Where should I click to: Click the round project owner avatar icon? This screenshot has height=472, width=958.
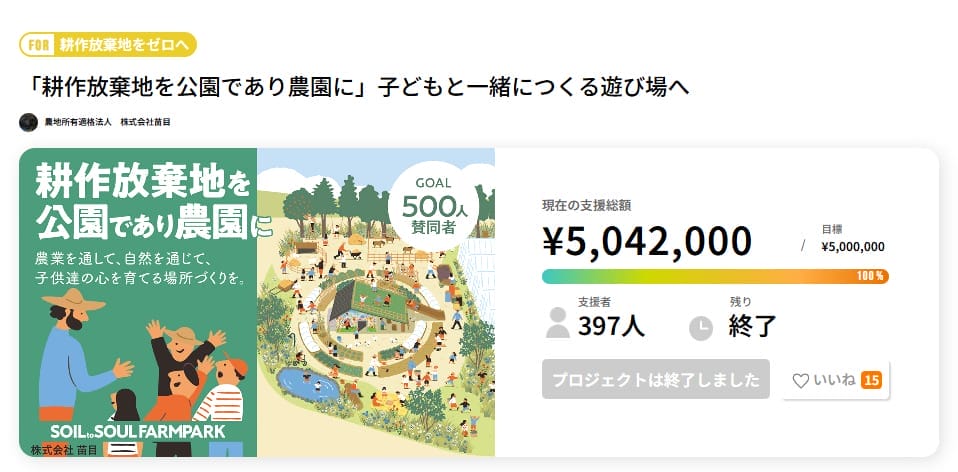pos(28,122)
